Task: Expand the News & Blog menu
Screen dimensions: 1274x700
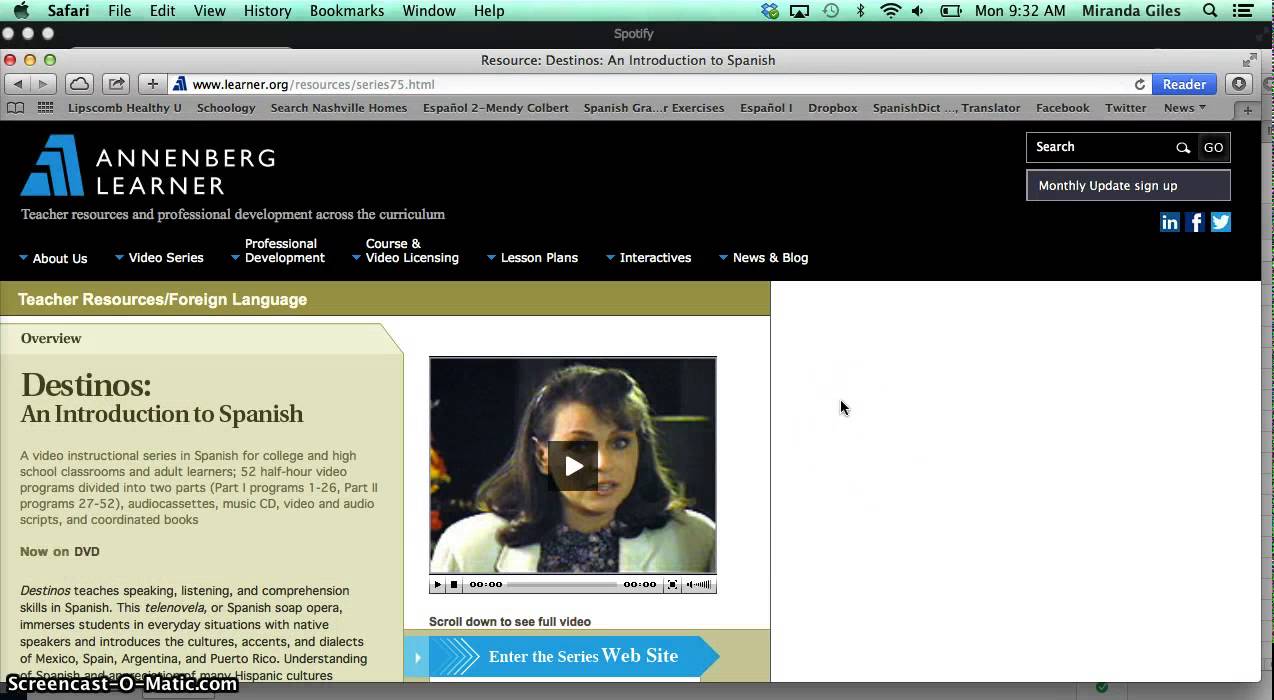Action: coord(763,258)
